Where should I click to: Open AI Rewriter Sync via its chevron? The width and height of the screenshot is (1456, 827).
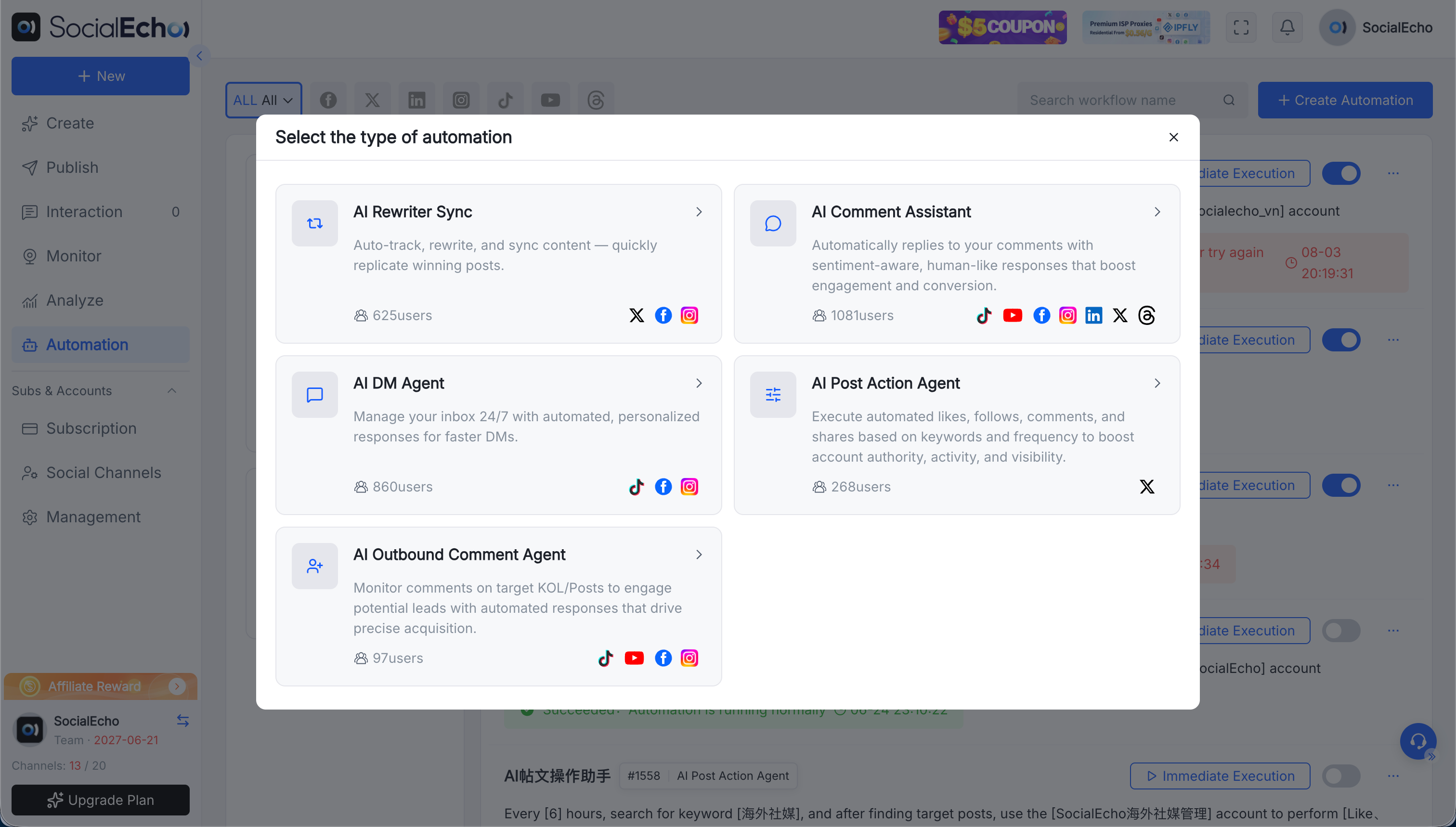pos(699,212)
